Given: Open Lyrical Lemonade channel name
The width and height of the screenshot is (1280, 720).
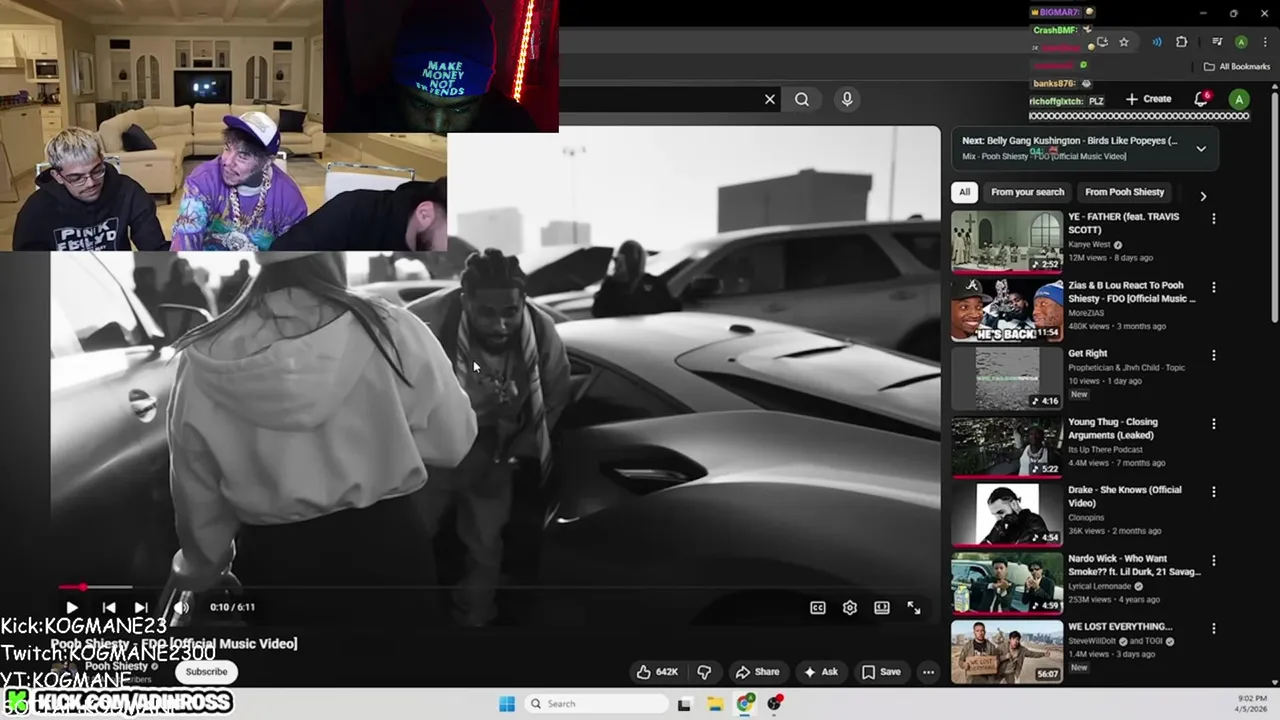Looking at the screenshot, I should (1099, 586).
